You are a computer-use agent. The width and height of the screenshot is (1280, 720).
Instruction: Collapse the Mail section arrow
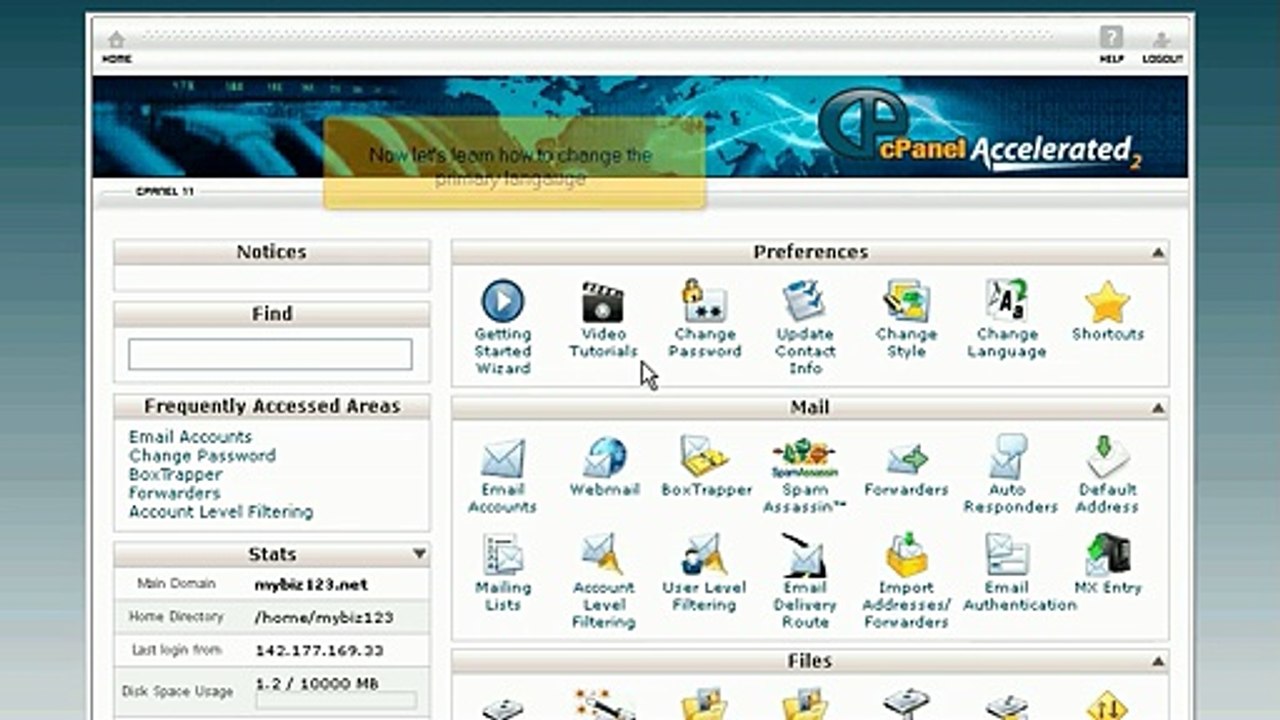pos(1157,408)
